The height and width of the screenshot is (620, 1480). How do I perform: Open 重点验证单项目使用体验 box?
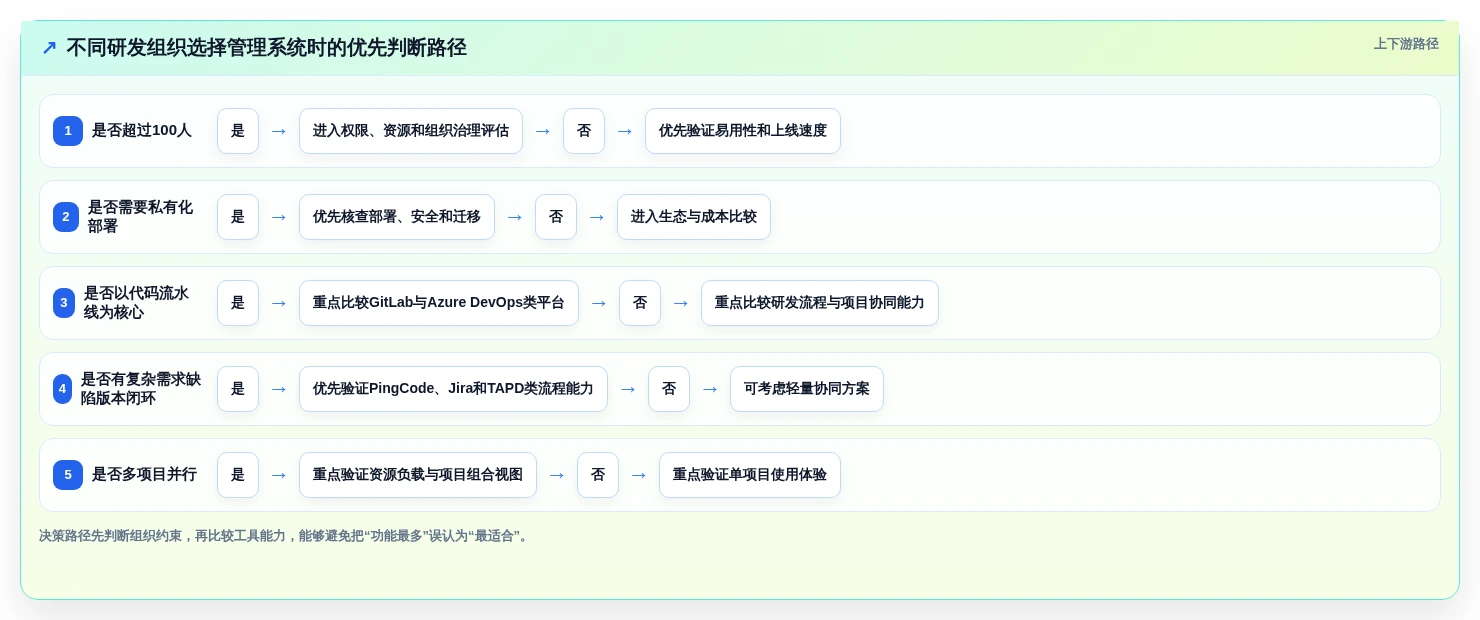point(750,475)
